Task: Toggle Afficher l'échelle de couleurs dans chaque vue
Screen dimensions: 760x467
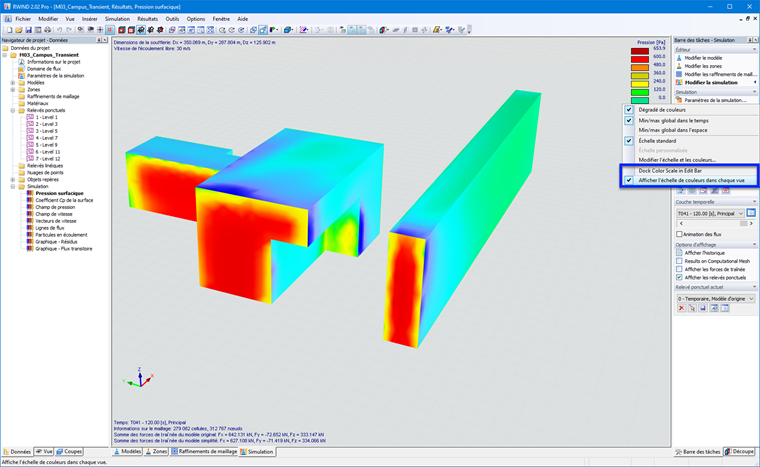Action: click(691, 180)
